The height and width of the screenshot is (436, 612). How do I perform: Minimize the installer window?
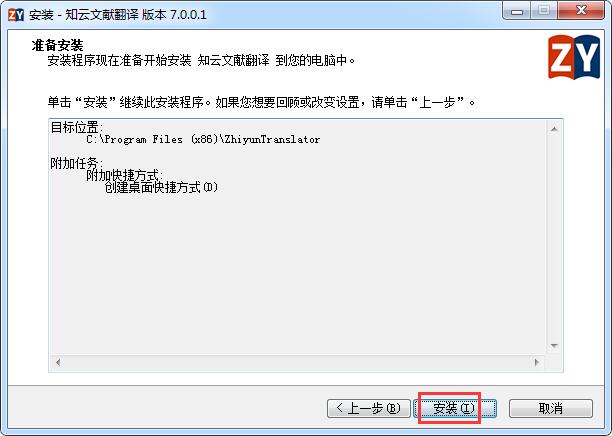[517, 11]
